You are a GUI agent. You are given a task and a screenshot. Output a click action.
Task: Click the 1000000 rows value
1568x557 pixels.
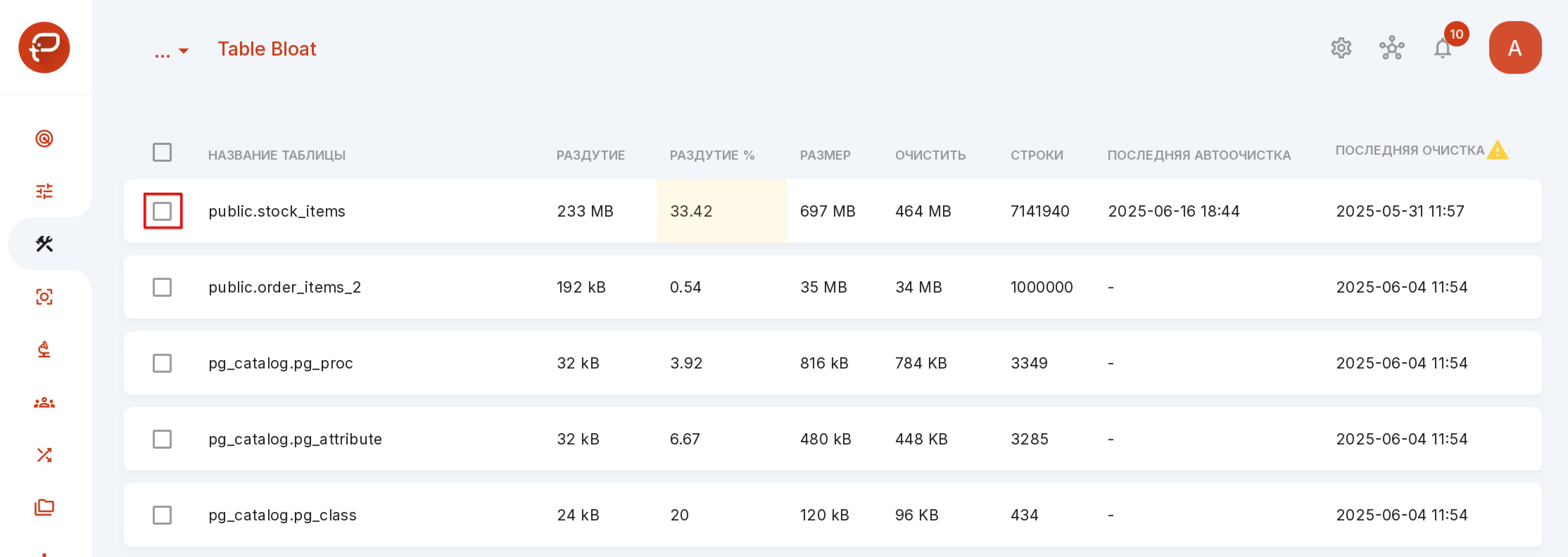1042,287
